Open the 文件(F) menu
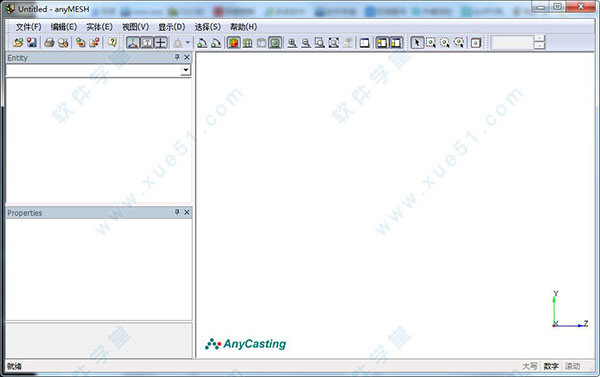 tap(28, 27)
